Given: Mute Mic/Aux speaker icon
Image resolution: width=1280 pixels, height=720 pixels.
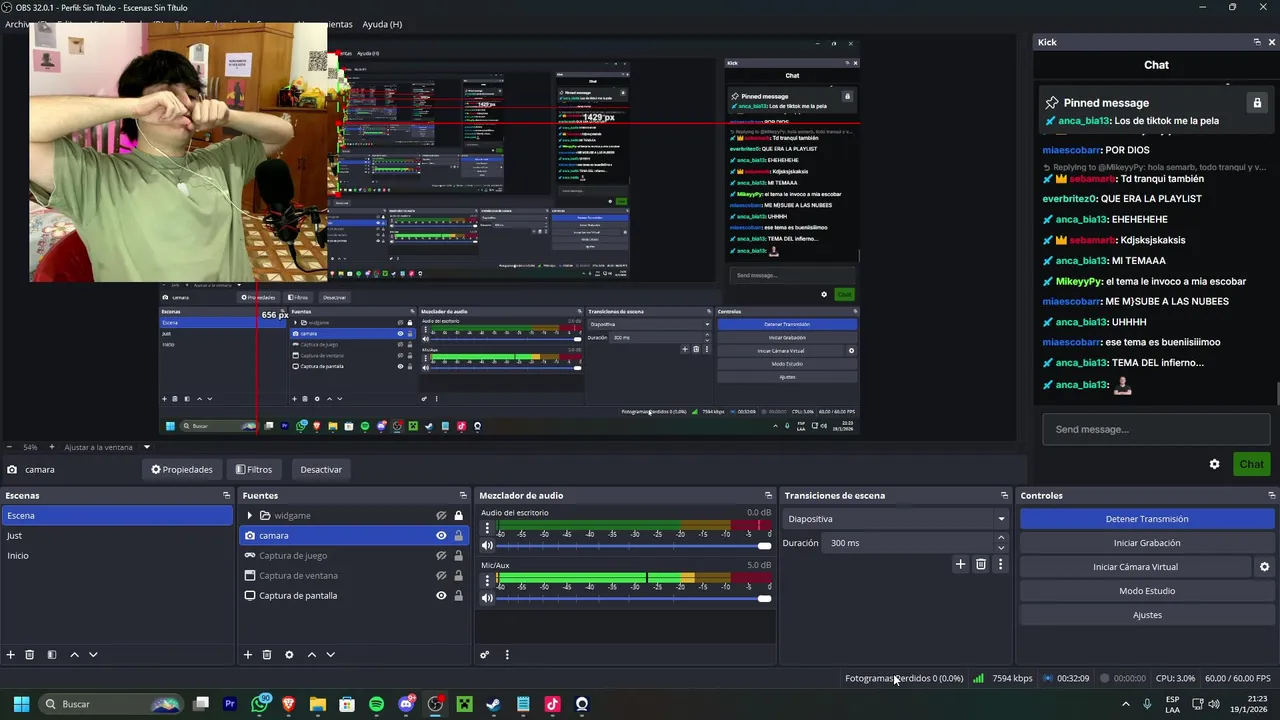Looking at the screenshot, I should coord(487,598).
